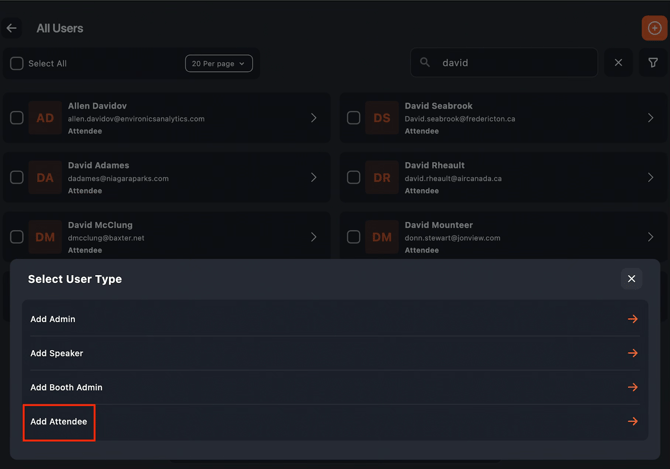Open David McClung user card

(165, 237)
